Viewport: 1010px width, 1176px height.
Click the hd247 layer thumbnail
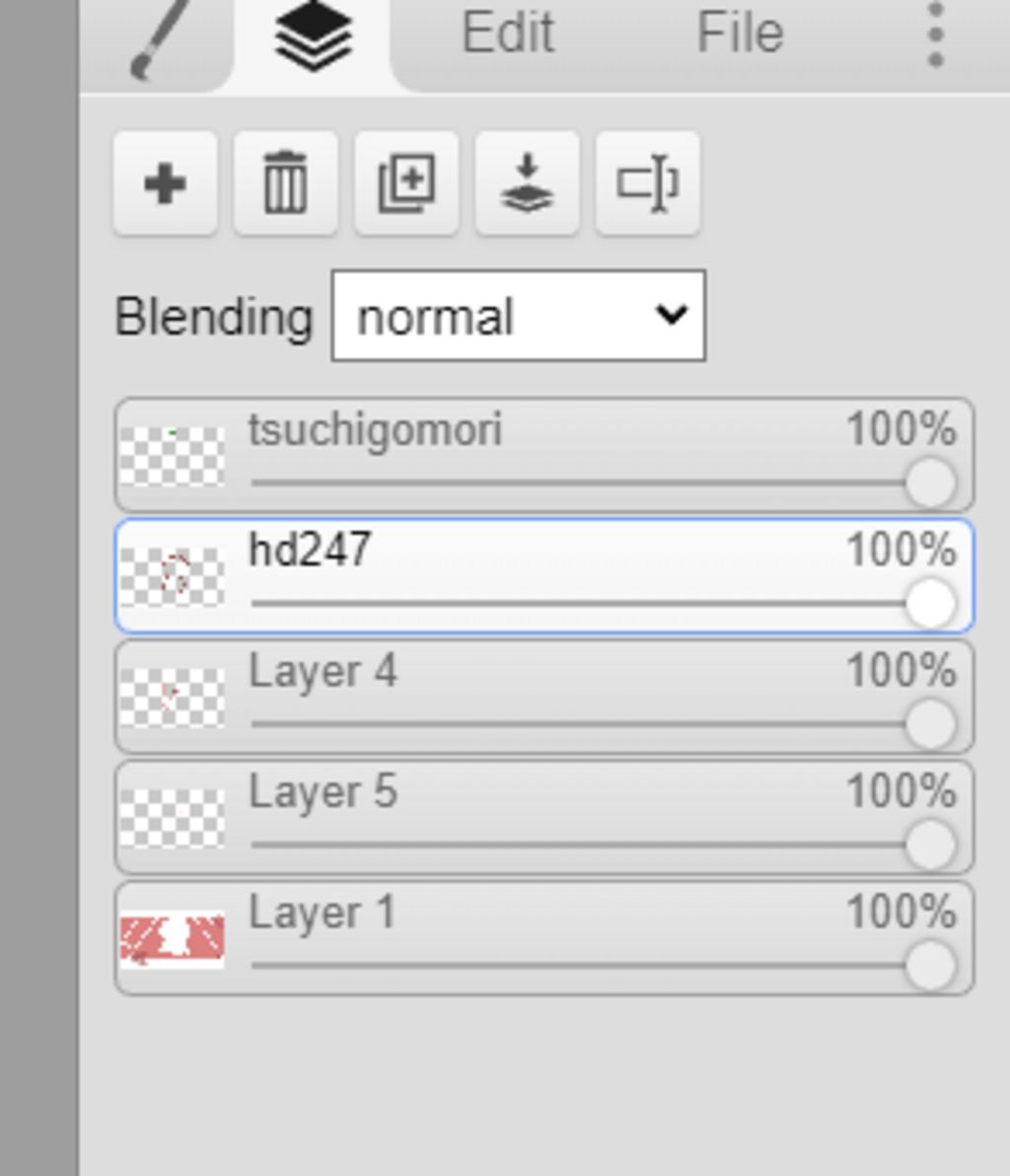(x=173, y=577)
